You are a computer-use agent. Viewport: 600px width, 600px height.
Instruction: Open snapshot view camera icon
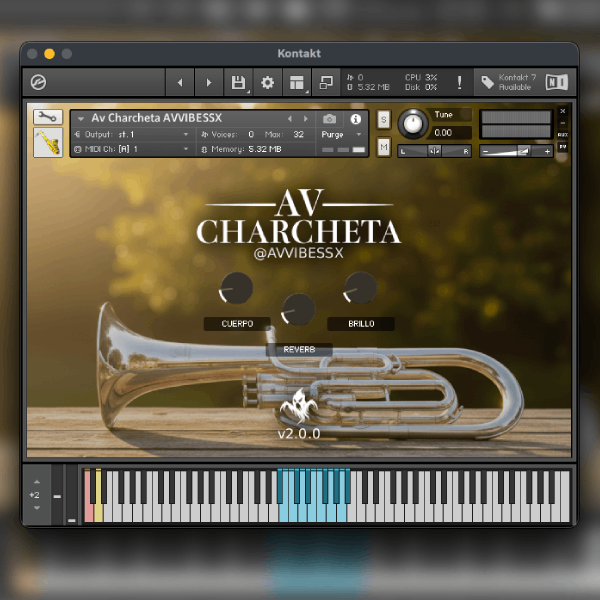click(x=329, y=119)
